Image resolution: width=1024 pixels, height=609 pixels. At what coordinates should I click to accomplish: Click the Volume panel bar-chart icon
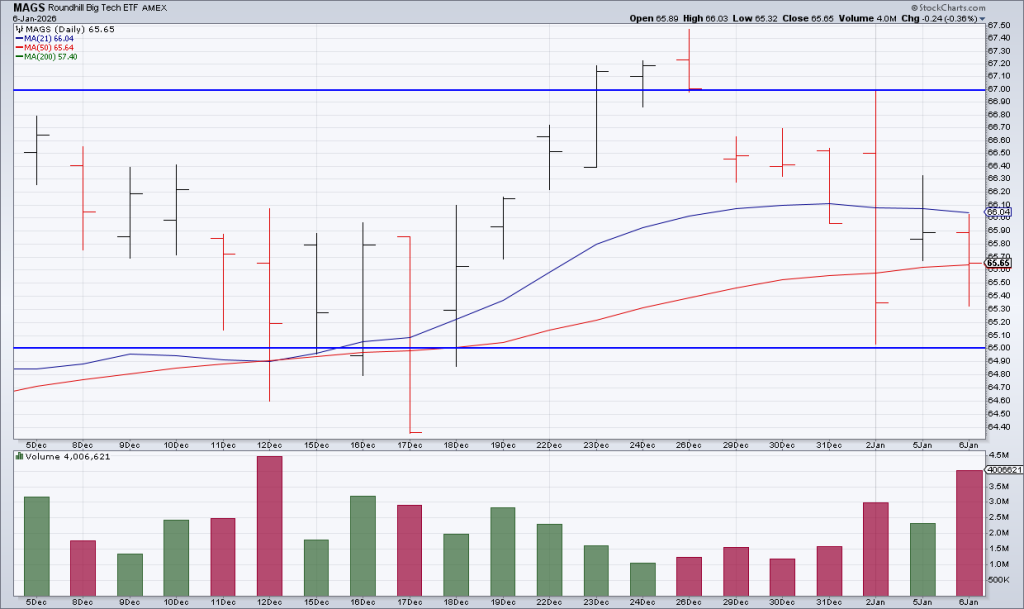[17, 457]
